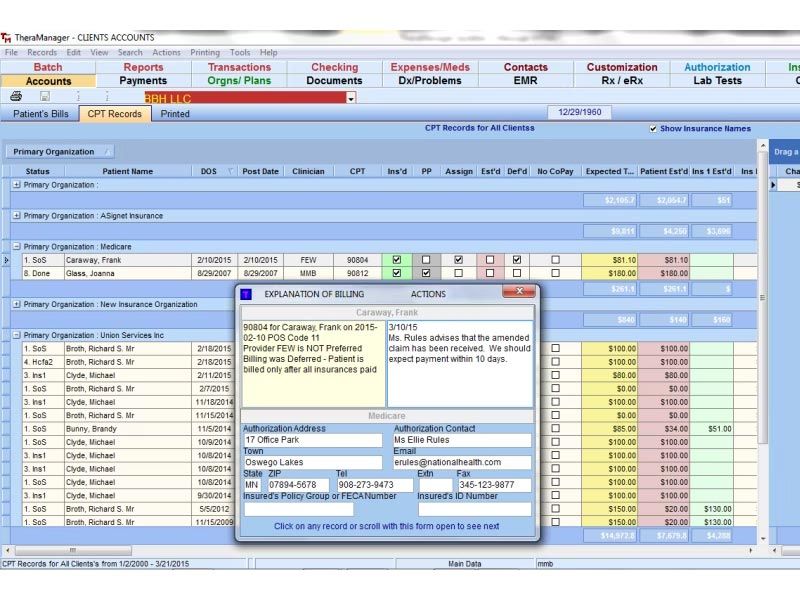This screenshot has height=600, width=800.
Task: Click the Fax number field
Action: [494, 485]
